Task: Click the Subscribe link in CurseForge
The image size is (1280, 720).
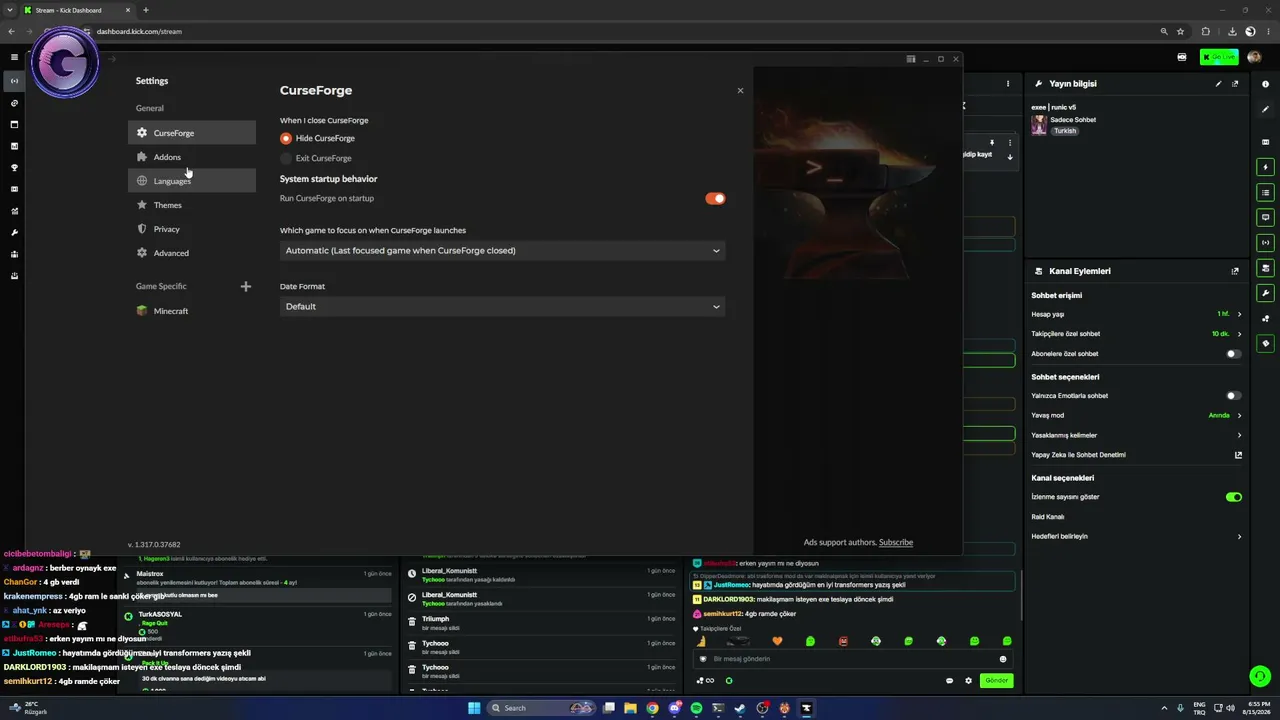Action: pyautogui.click(x=896, y=542)
